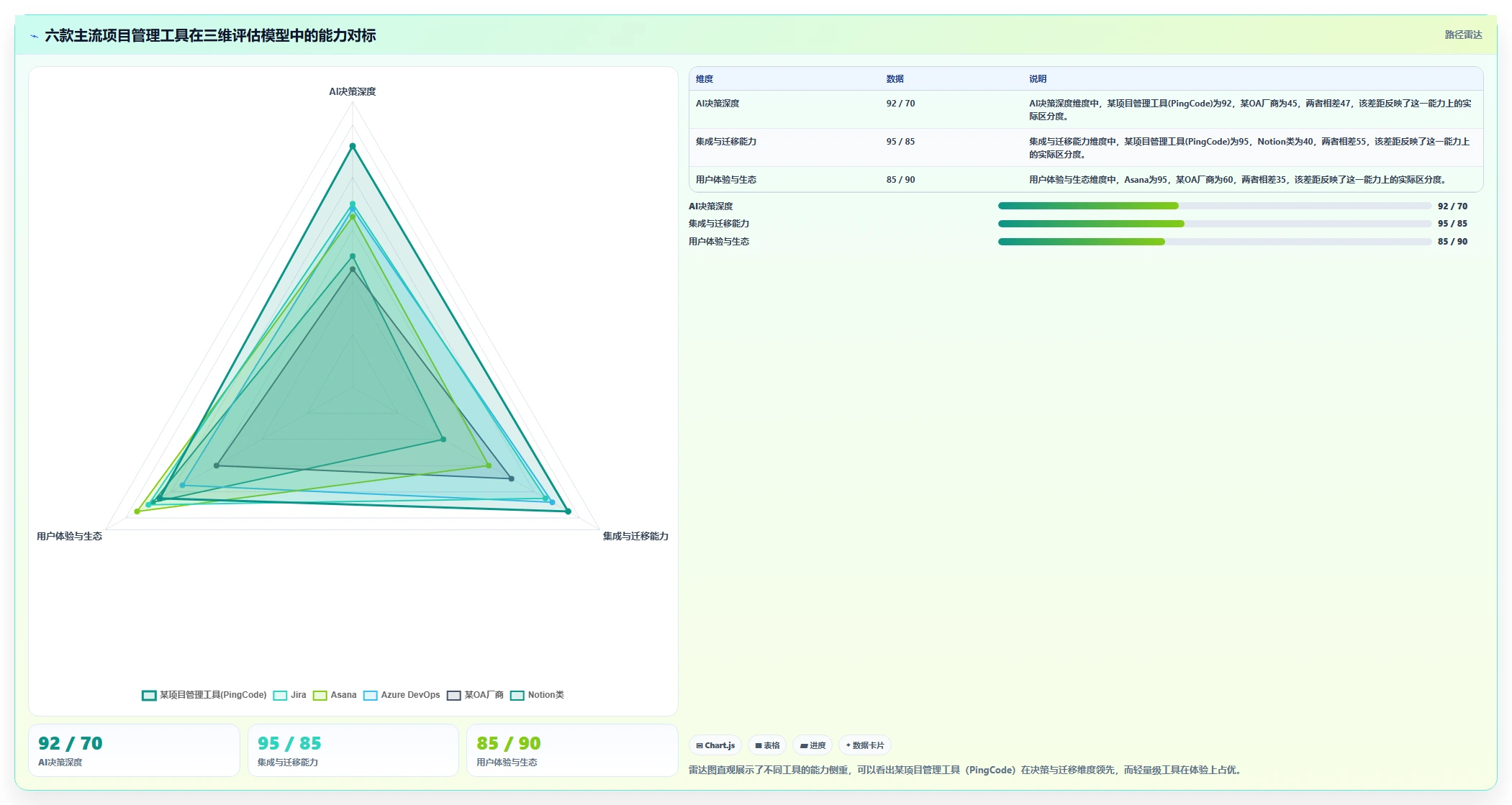Click the 路径雷达 label at top right
The width and height of the screenshot is (1512, 805).
tap(1463, 35)
